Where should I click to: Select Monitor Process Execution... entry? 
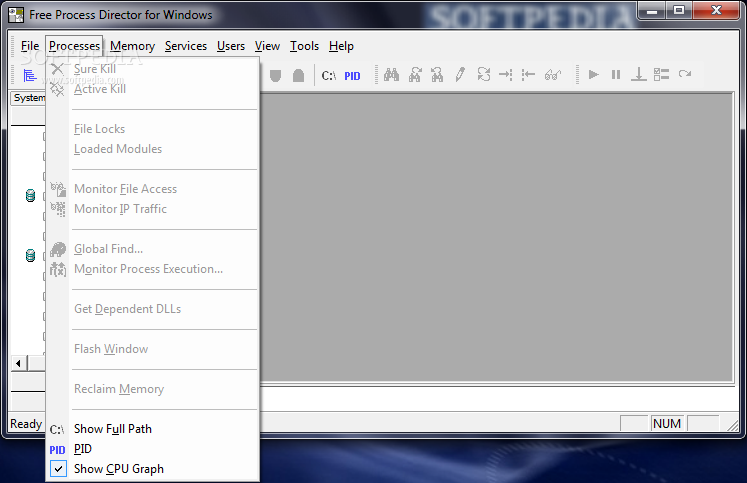pyautogui.click(x=153, y=269)
